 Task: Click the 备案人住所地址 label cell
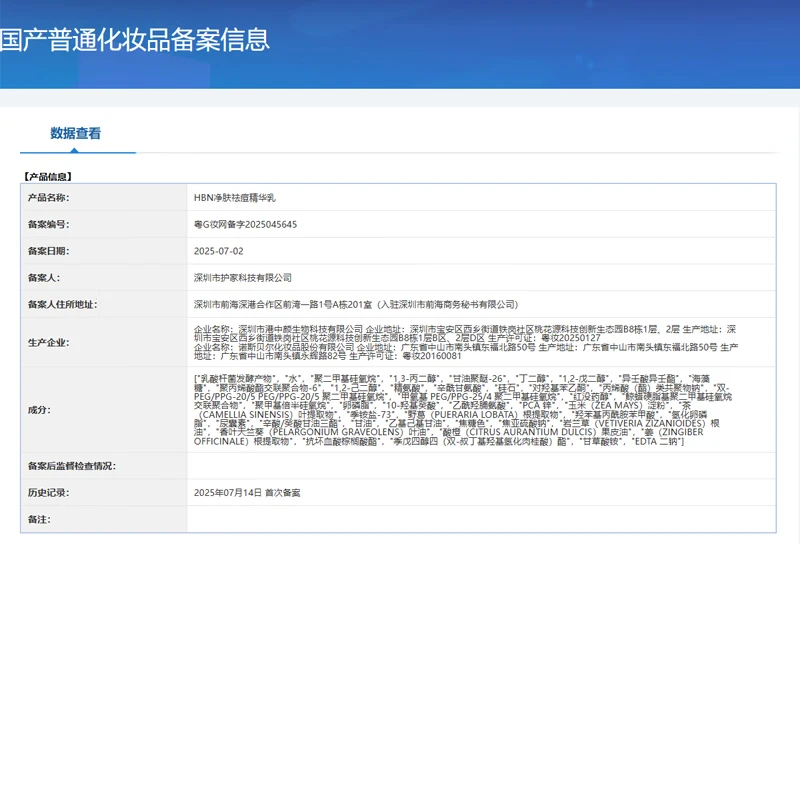tap(62, 304)
